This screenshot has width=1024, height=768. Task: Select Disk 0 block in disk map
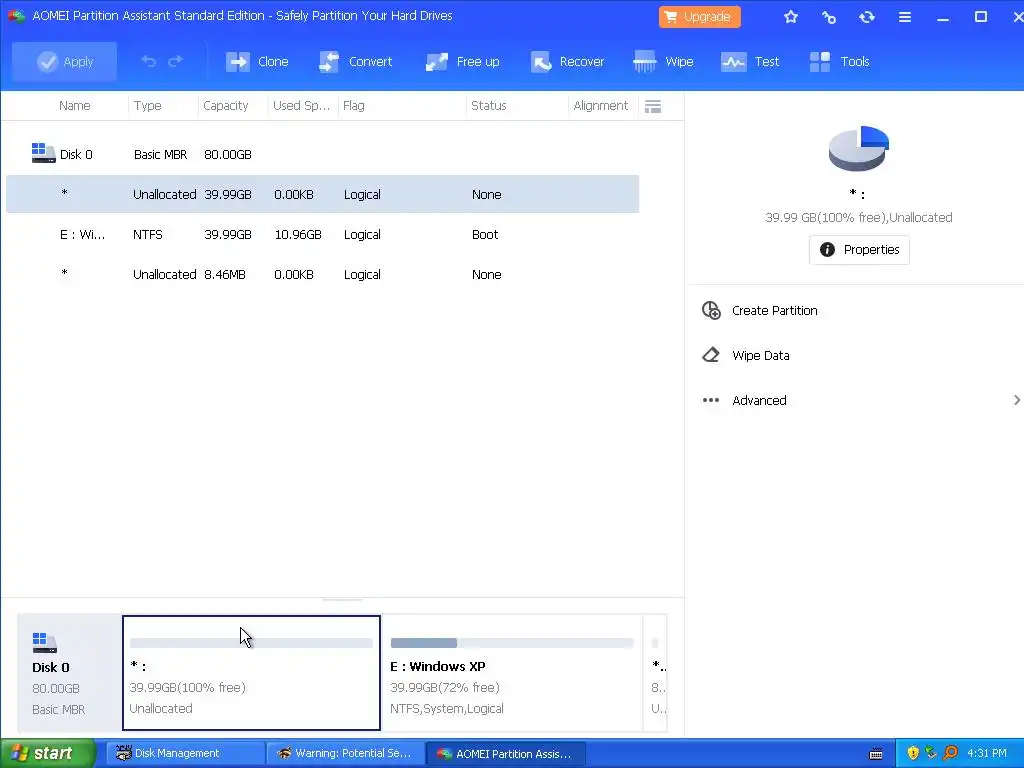coord(69,673)
